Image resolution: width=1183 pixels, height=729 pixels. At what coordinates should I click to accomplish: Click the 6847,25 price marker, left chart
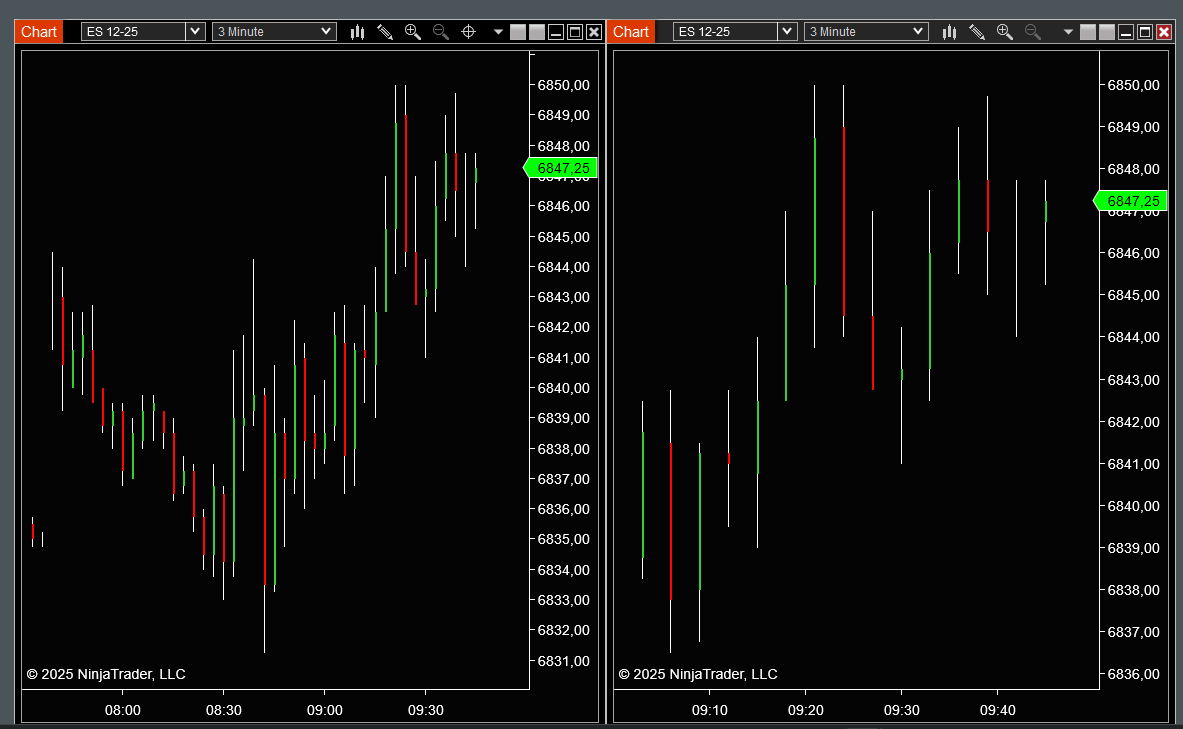562,168
